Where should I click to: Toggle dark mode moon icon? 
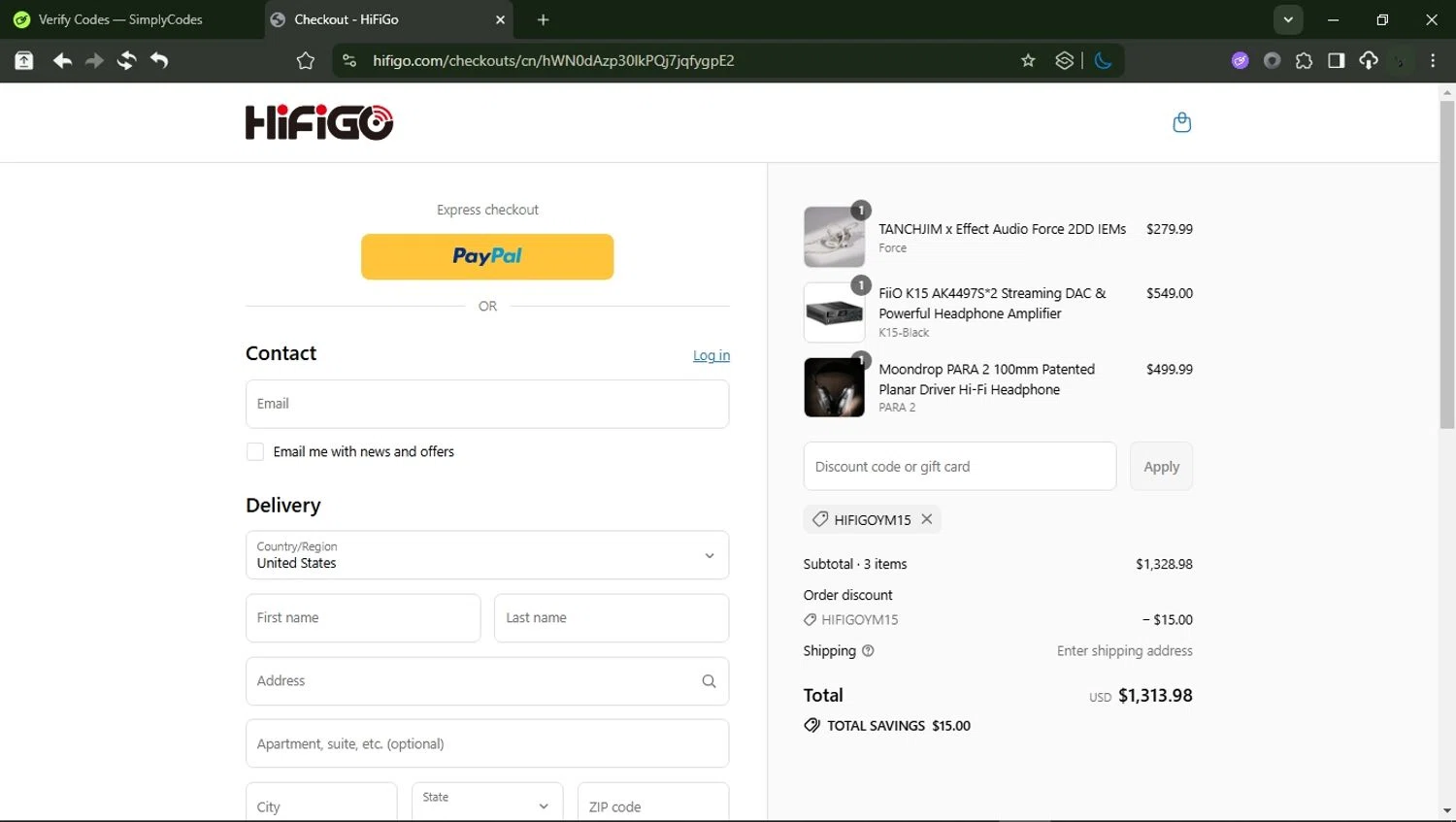(x=1104, y=60)
